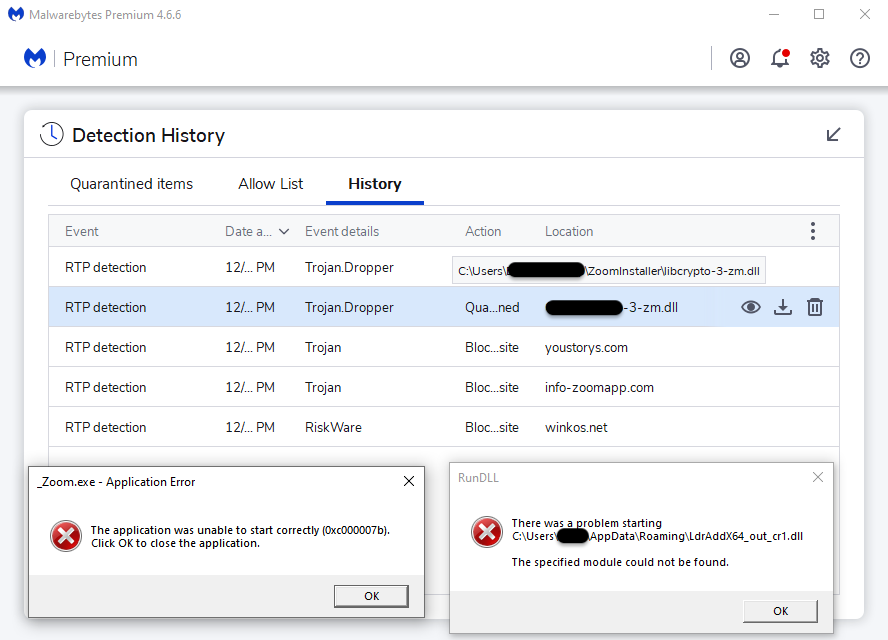Sort by the Date column arrow
This screenshot has width=888, height=640.
(x=284, y=231)
